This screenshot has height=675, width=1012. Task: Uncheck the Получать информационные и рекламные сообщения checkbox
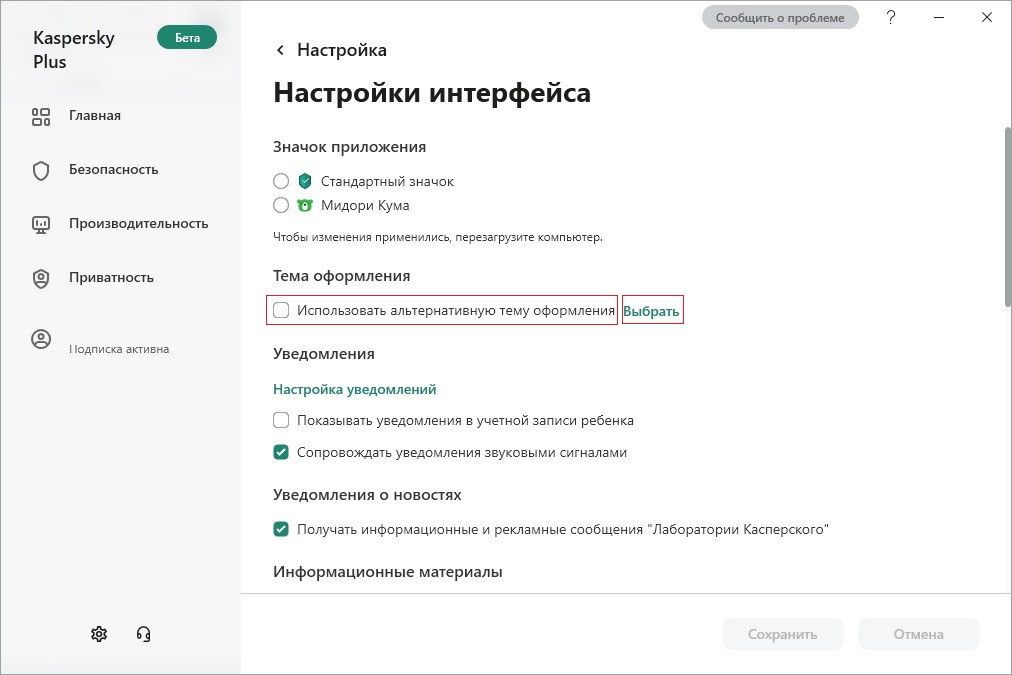click(281, 529)
